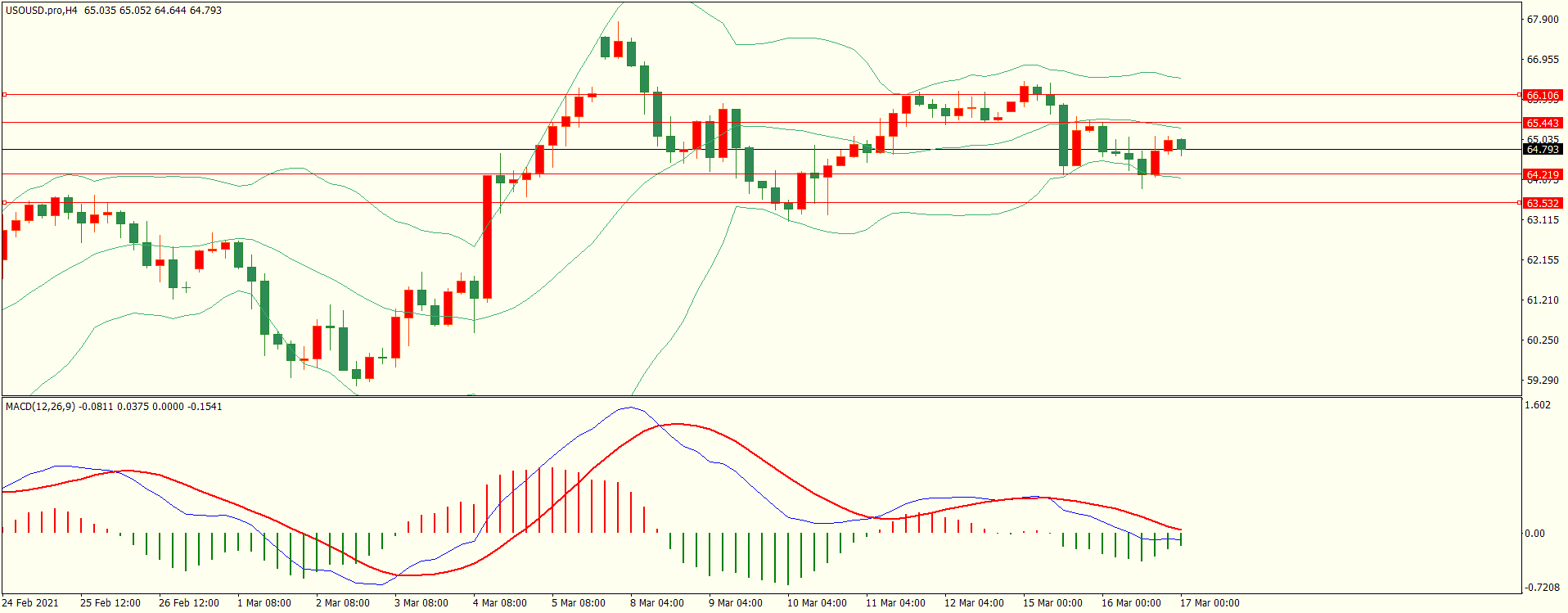Click the 62.155 price scale label
1568x613 pixels.
1543,260
